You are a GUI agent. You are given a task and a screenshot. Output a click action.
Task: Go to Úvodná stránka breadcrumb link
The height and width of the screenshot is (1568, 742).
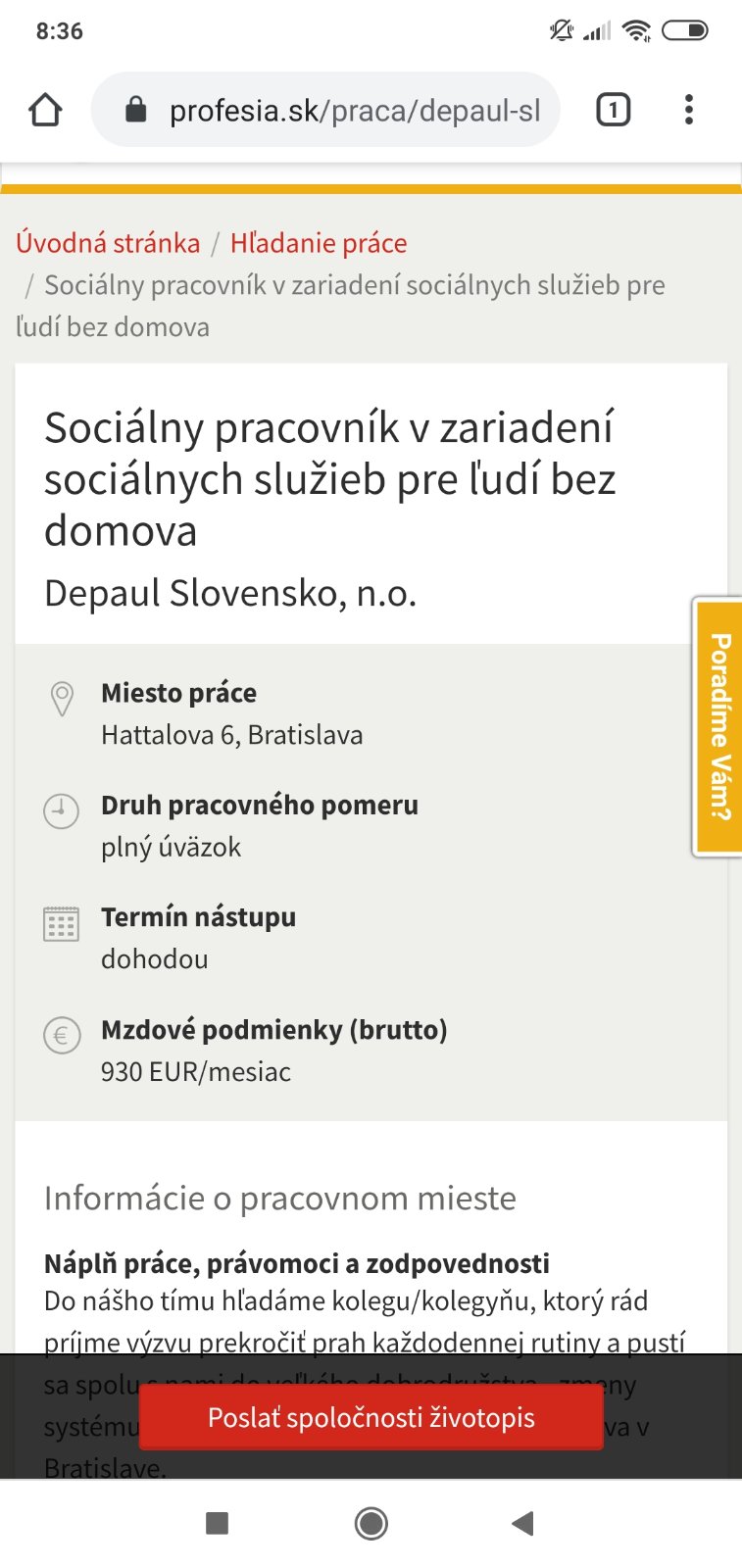pyautogui.click(x=108, y=243)
